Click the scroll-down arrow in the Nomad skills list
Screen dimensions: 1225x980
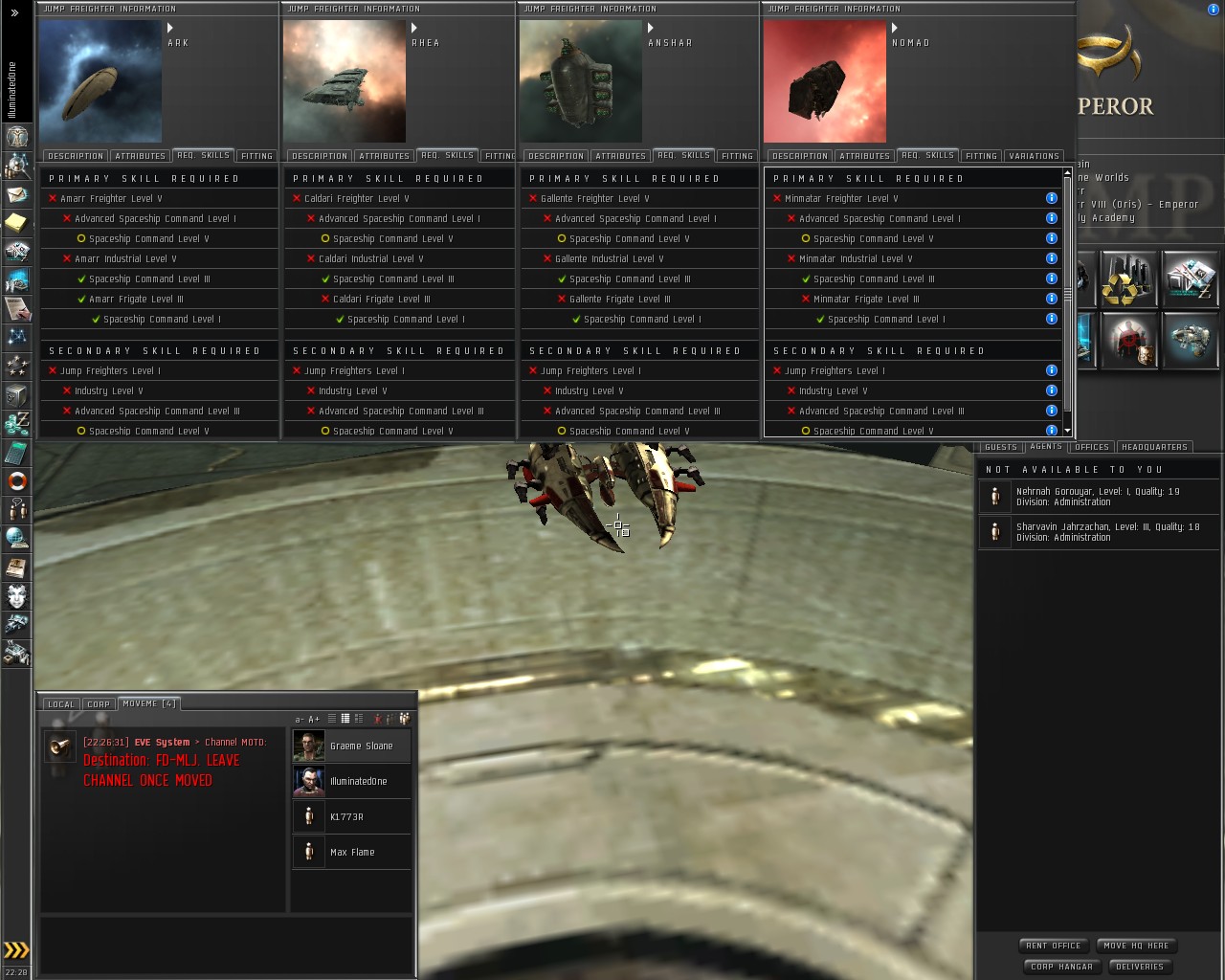pyautogui.click(x=1067, y=433)
